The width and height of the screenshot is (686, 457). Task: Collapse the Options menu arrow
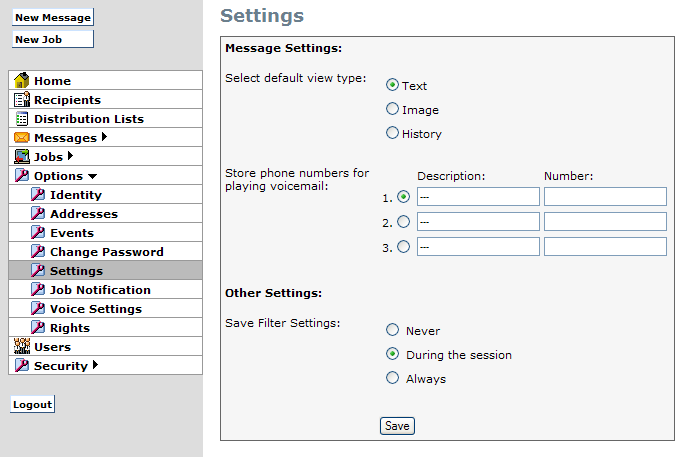point(92,176)
